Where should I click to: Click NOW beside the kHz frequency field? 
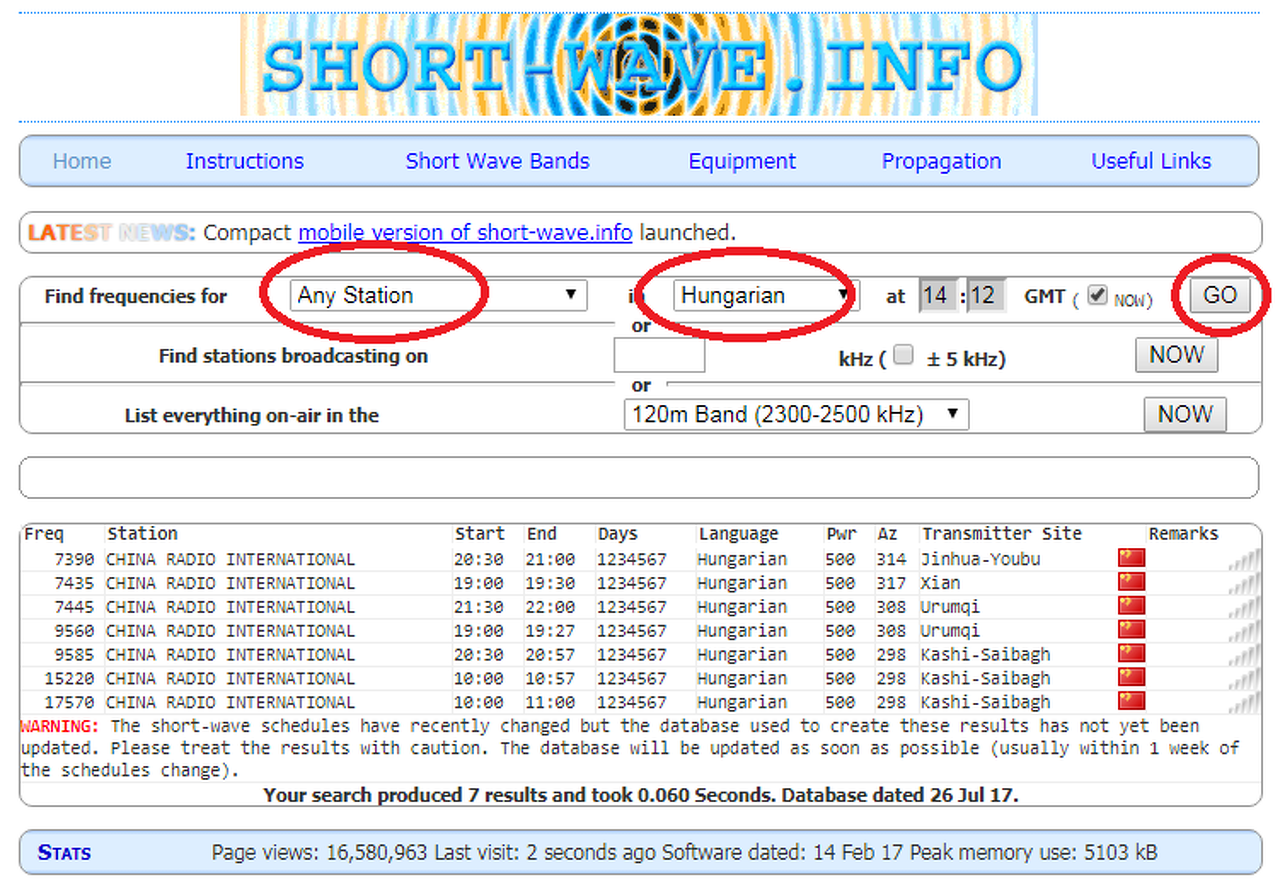[1177, 355]
